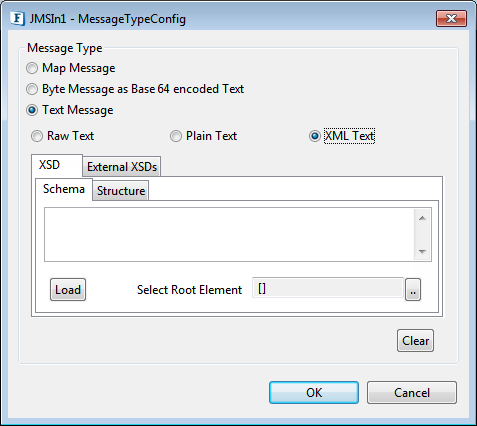Open root element chooser via the ".." button

(x=413, y=290)
